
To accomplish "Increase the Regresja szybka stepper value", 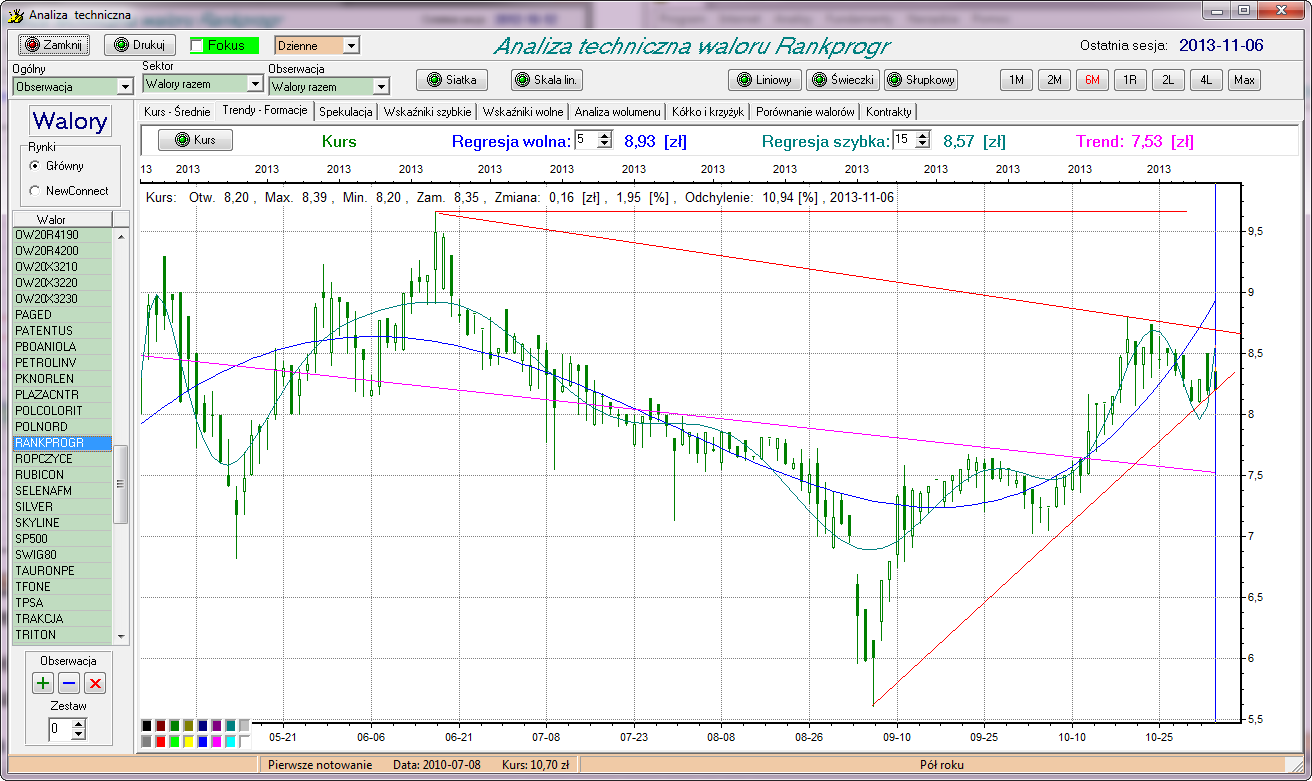I will [x=922, y=136].
